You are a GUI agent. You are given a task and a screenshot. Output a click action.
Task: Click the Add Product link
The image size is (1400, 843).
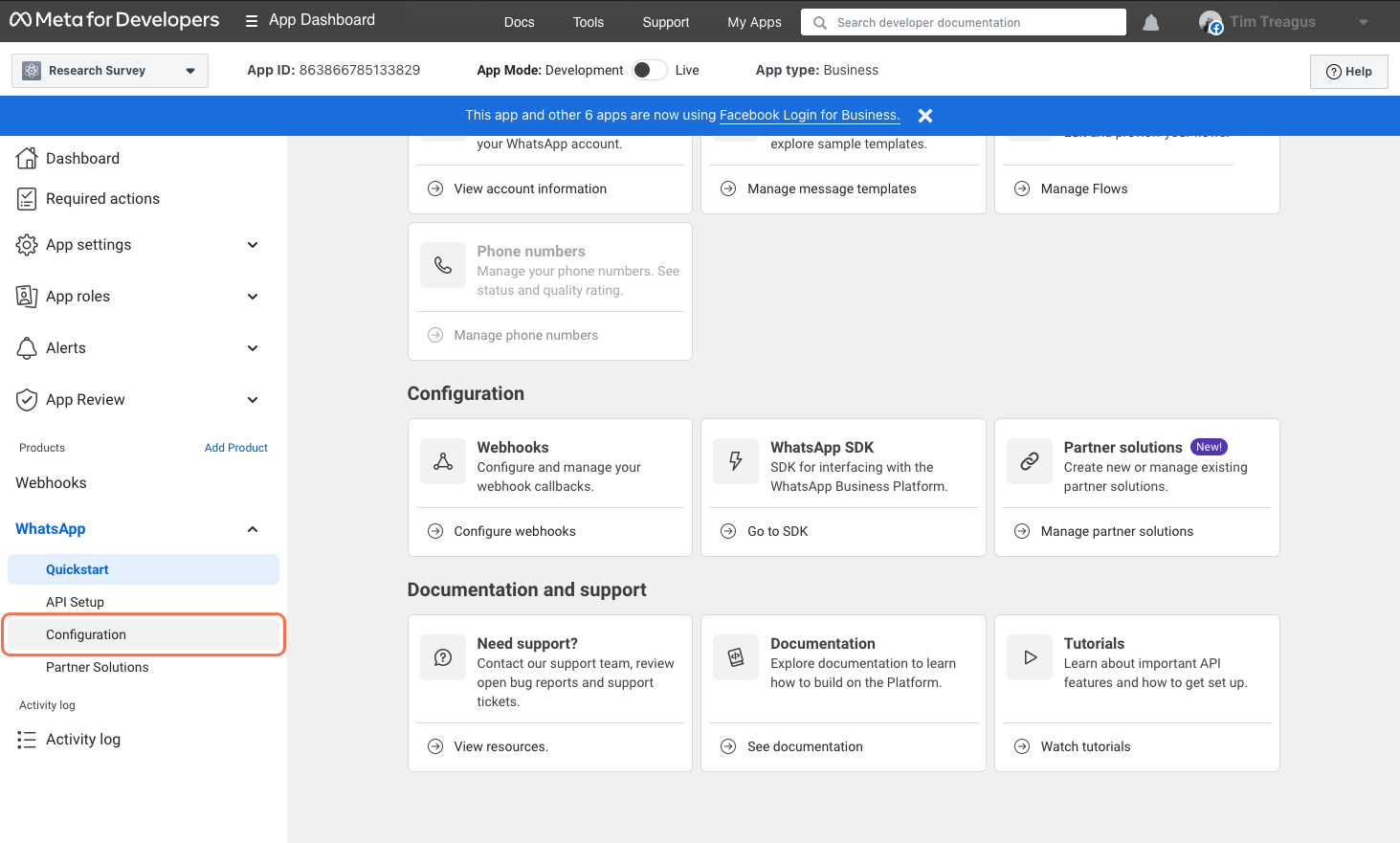[x=236, y=448]
